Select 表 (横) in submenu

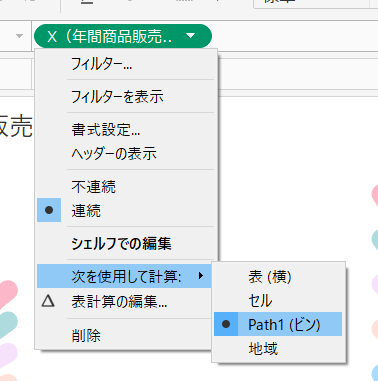278,277
